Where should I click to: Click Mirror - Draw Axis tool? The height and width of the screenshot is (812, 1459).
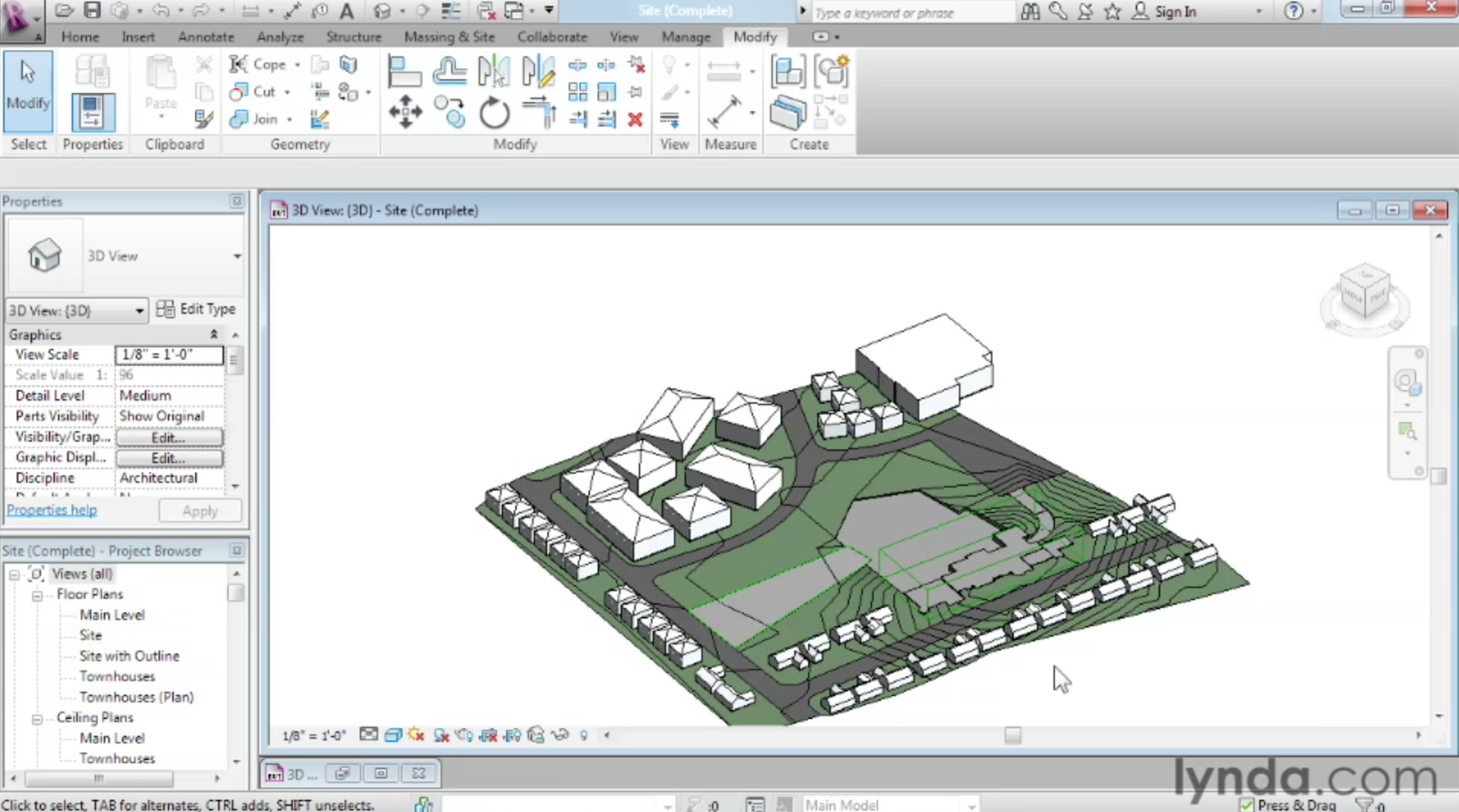[x=538, y=71]
